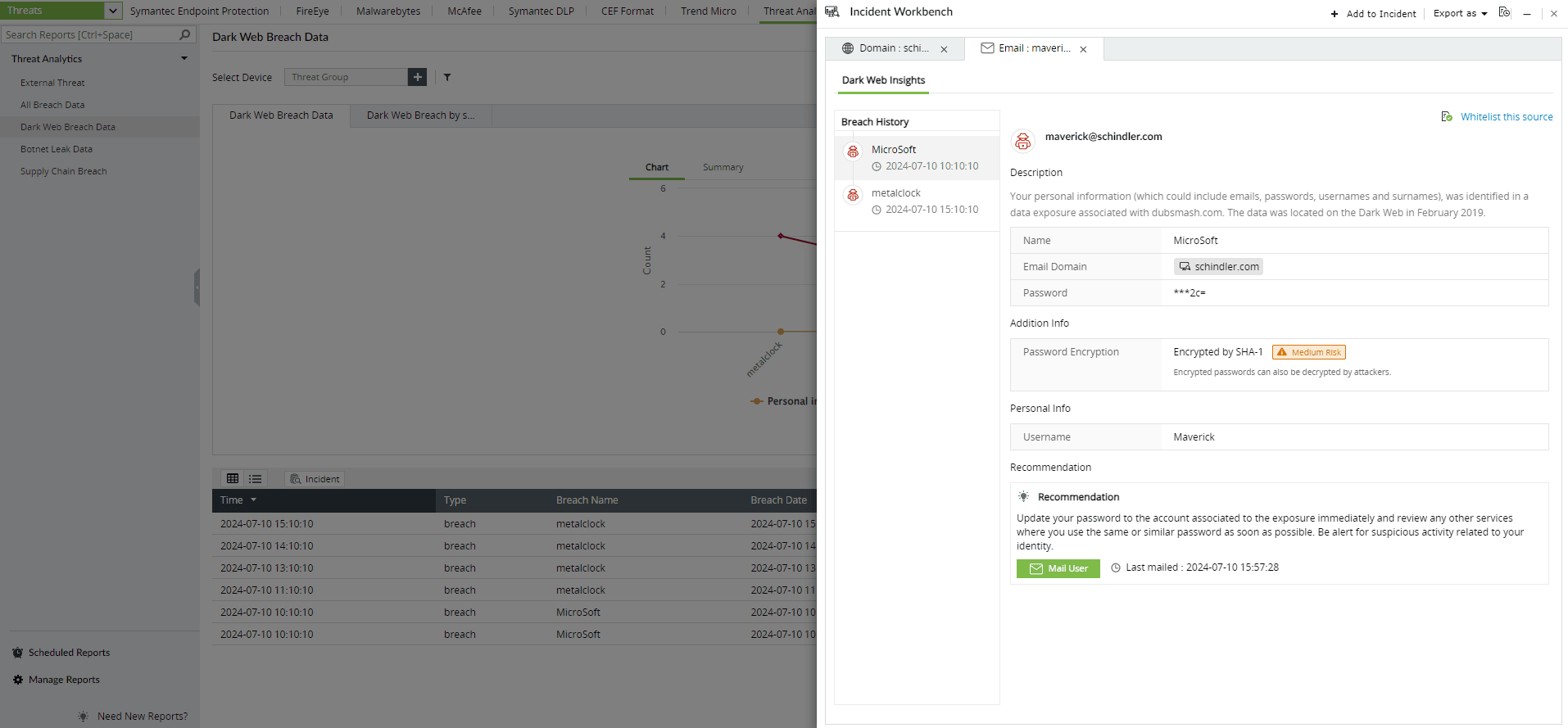Viewport: 1568px width, 728px height.
Task: Click the Type column header
Action: tap(455, 500)
